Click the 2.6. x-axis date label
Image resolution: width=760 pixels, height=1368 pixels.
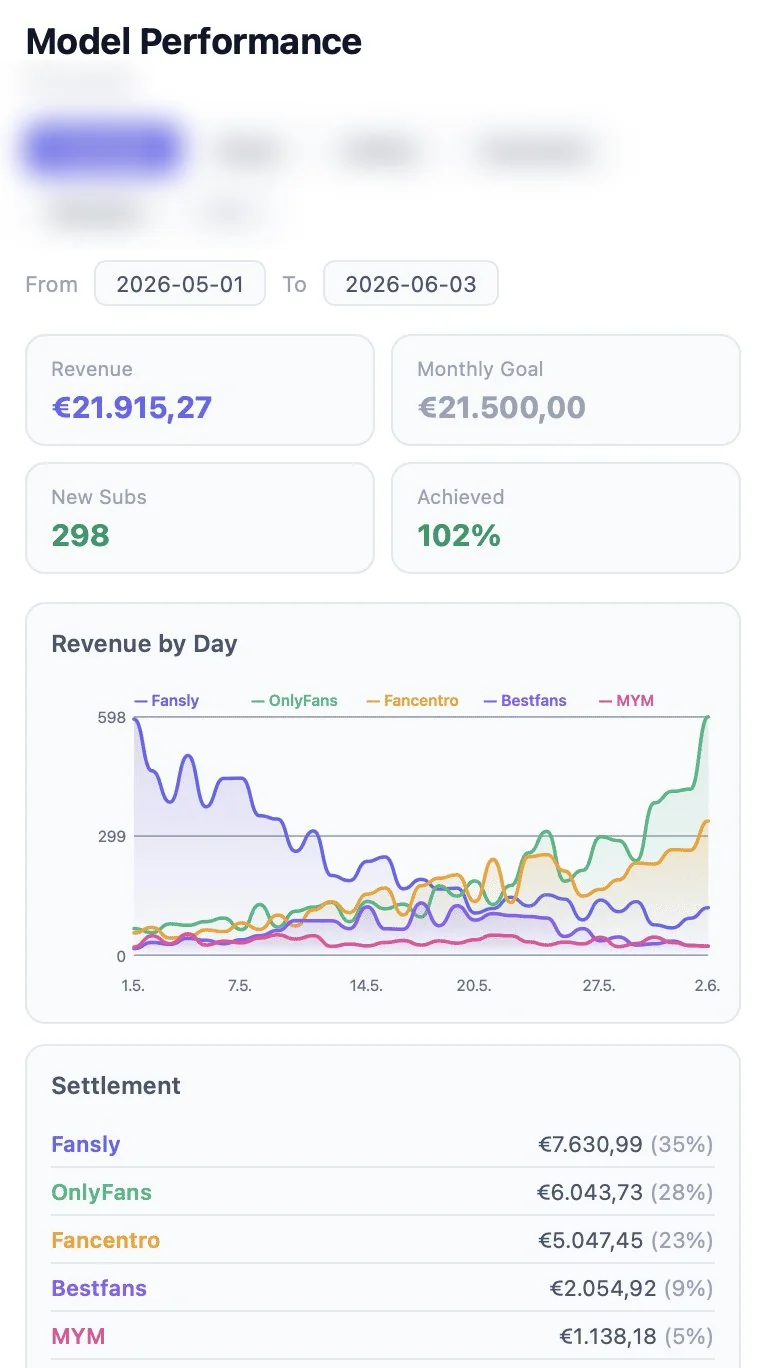click(706, 985)
